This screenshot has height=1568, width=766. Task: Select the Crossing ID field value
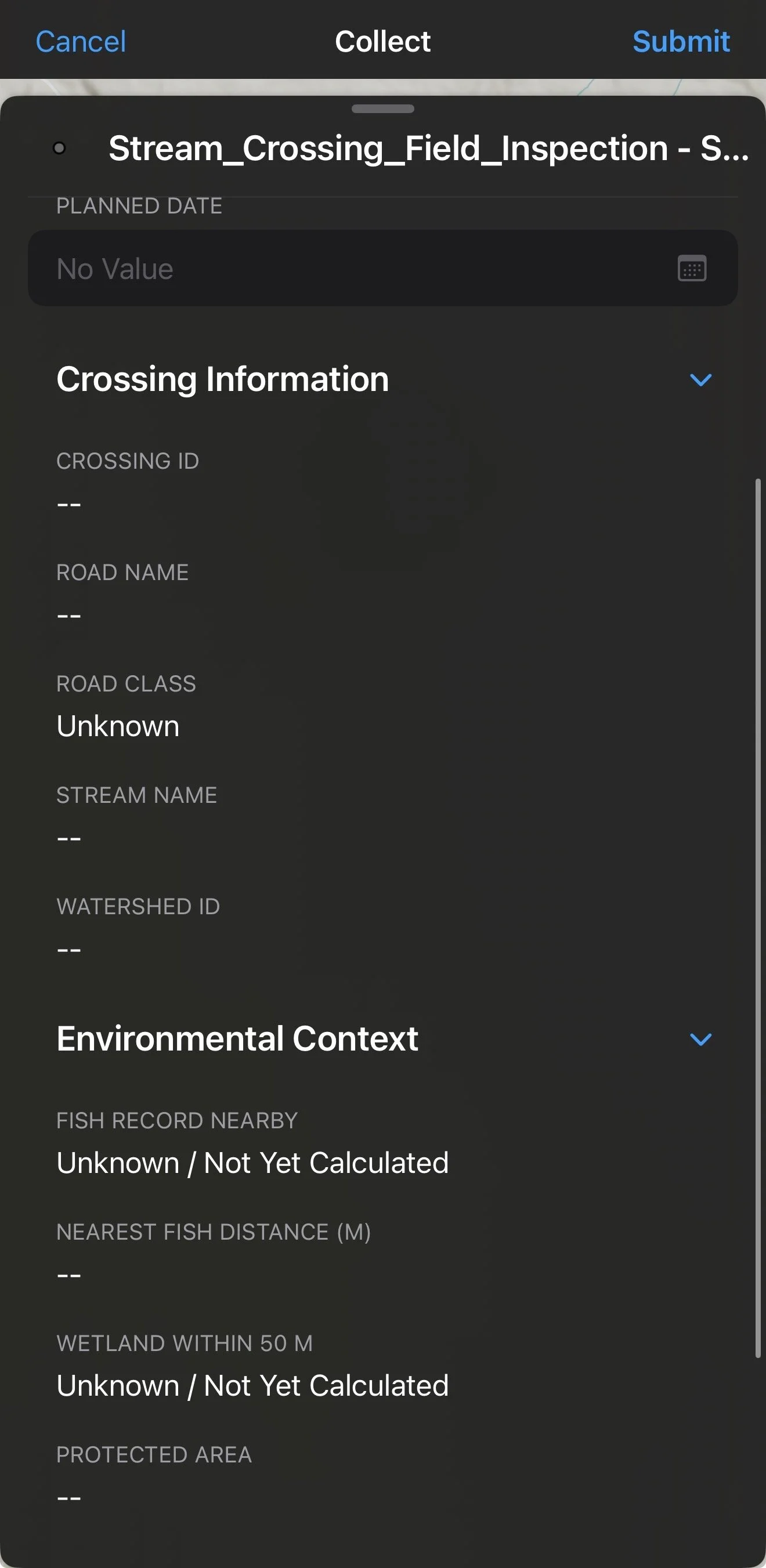pyautogui.click(x=69, y=505)
